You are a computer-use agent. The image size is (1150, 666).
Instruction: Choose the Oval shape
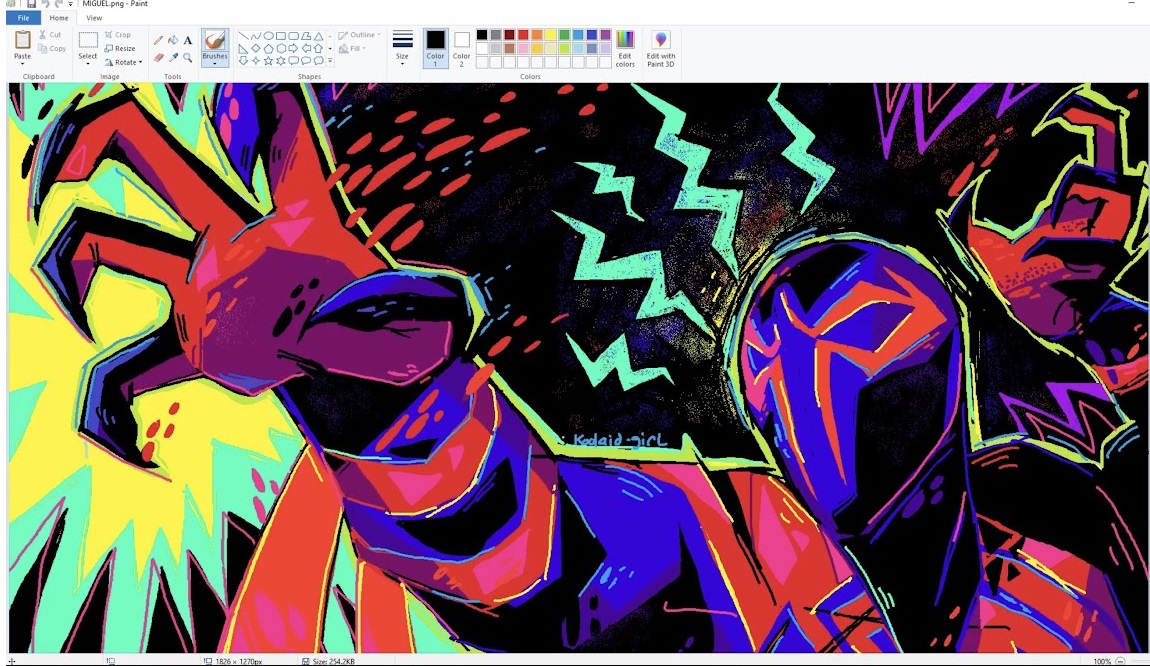pos(268,35)
